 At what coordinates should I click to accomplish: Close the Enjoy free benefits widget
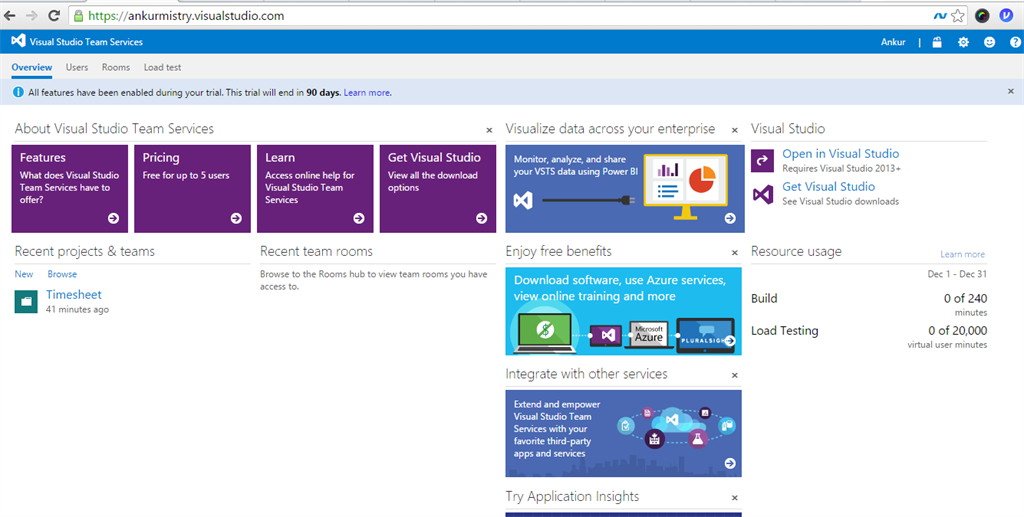click(x=734, y=252)
